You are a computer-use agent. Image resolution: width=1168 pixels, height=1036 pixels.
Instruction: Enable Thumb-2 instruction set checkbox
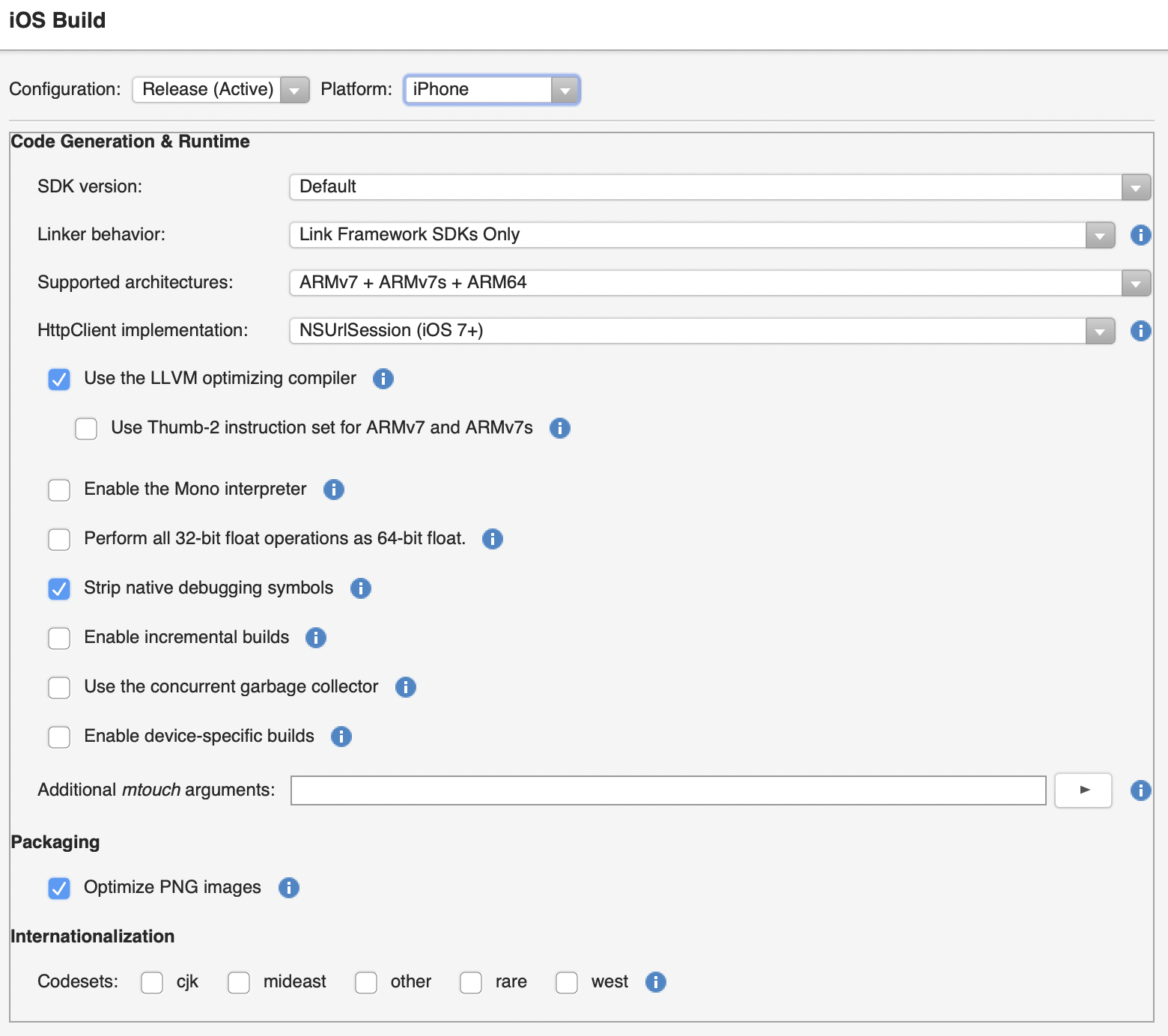pos(86,429)
